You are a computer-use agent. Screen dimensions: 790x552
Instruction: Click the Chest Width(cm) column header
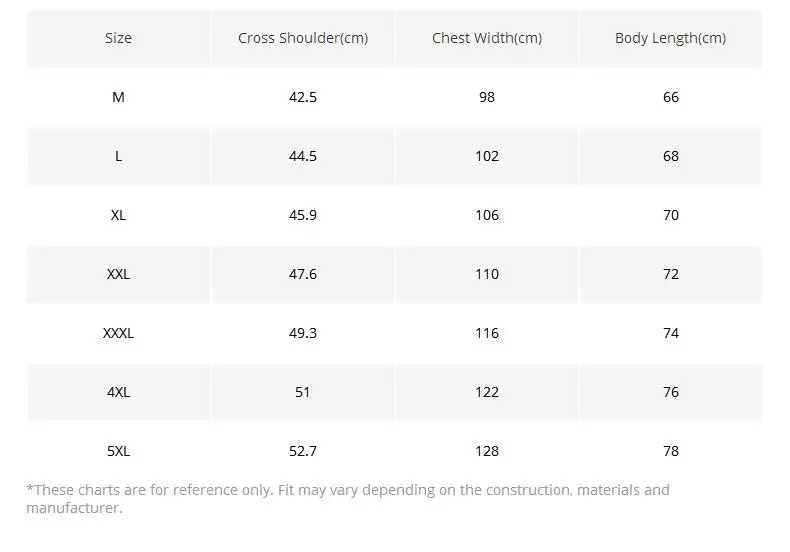pyautogui.click(x=487, y=38)
